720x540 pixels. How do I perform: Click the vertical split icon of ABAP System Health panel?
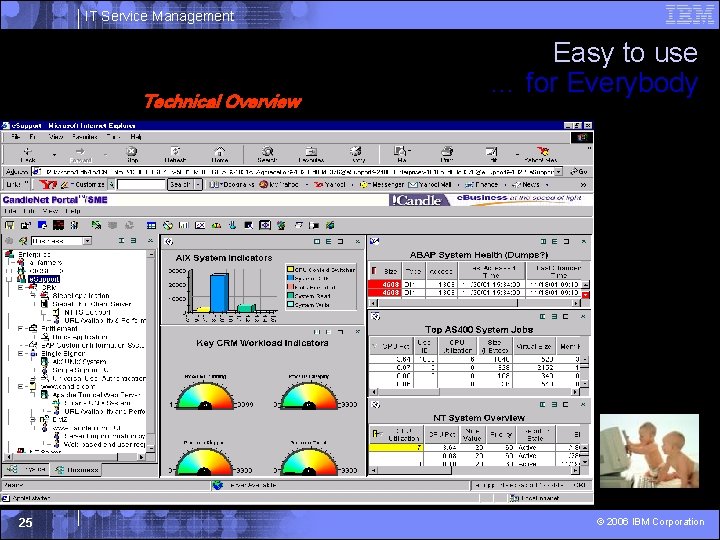543,241
